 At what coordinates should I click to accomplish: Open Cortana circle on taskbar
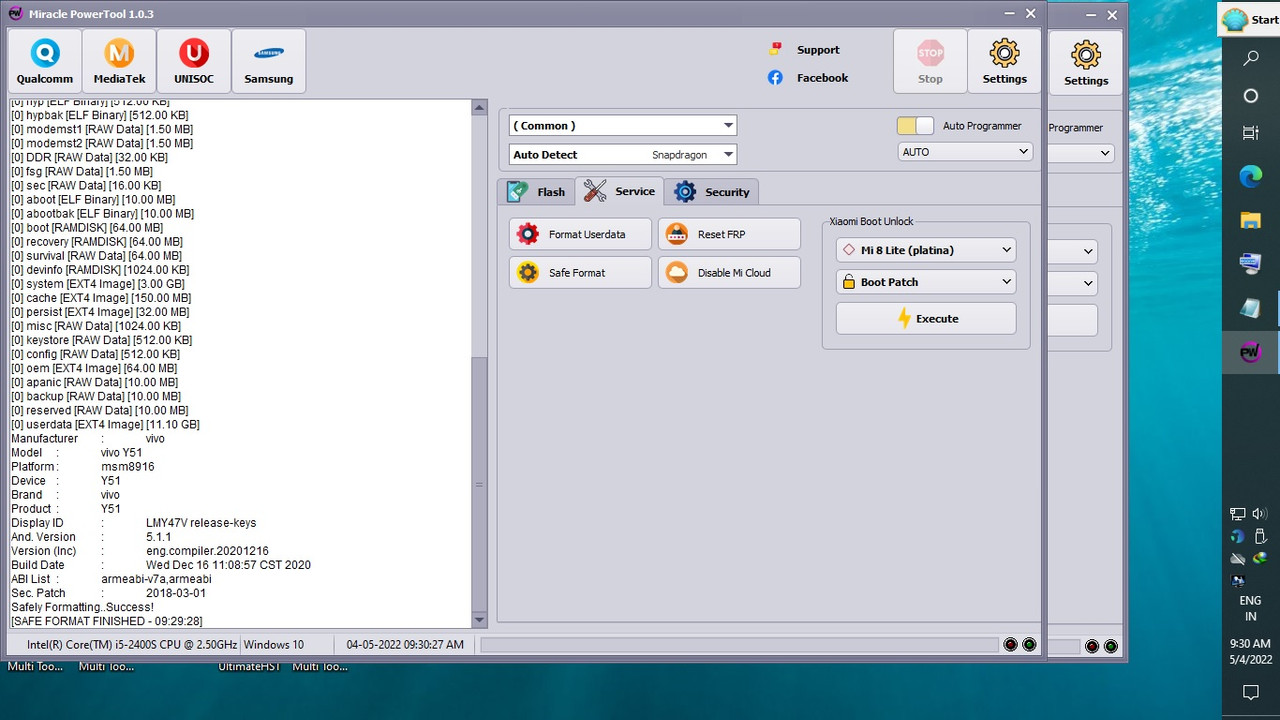click(x=1251, y=96)
